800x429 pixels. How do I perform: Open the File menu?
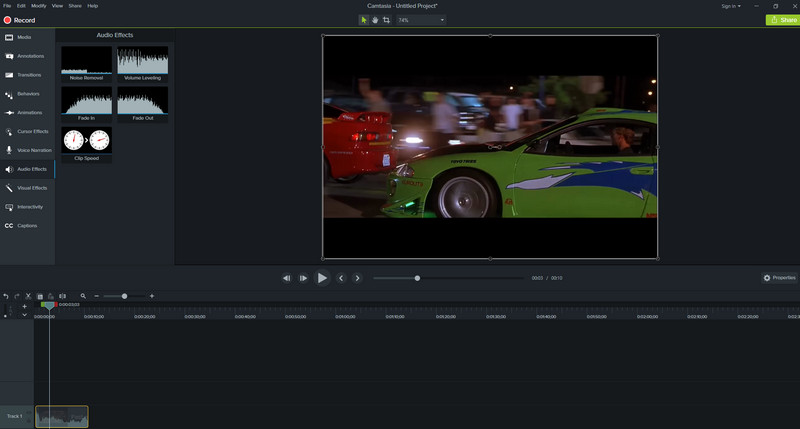(x=7, y=6)
